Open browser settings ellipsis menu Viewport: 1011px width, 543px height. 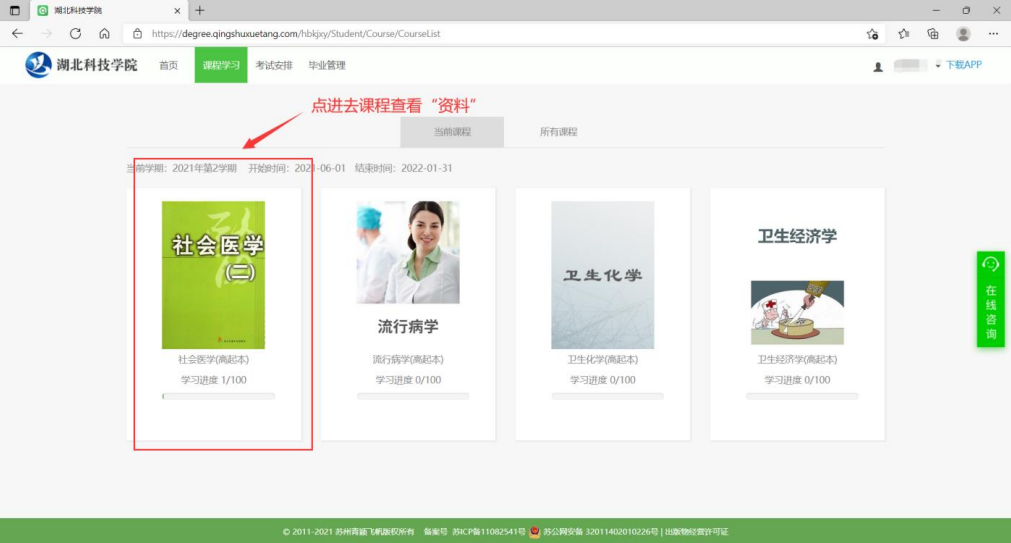993,34
